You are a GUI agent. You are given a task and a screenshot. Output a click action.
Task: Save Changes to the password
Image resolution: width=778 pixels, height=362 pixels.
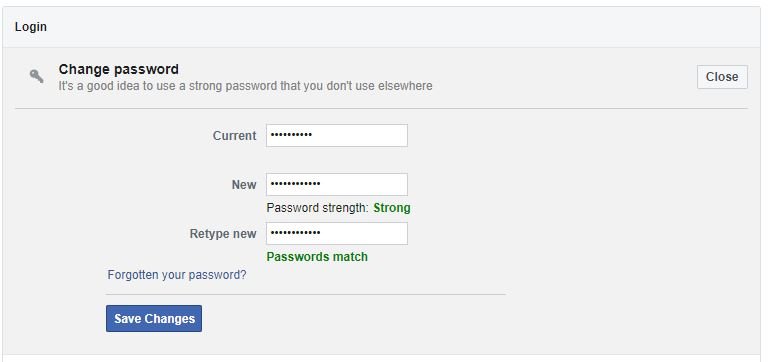coord(154,318)
